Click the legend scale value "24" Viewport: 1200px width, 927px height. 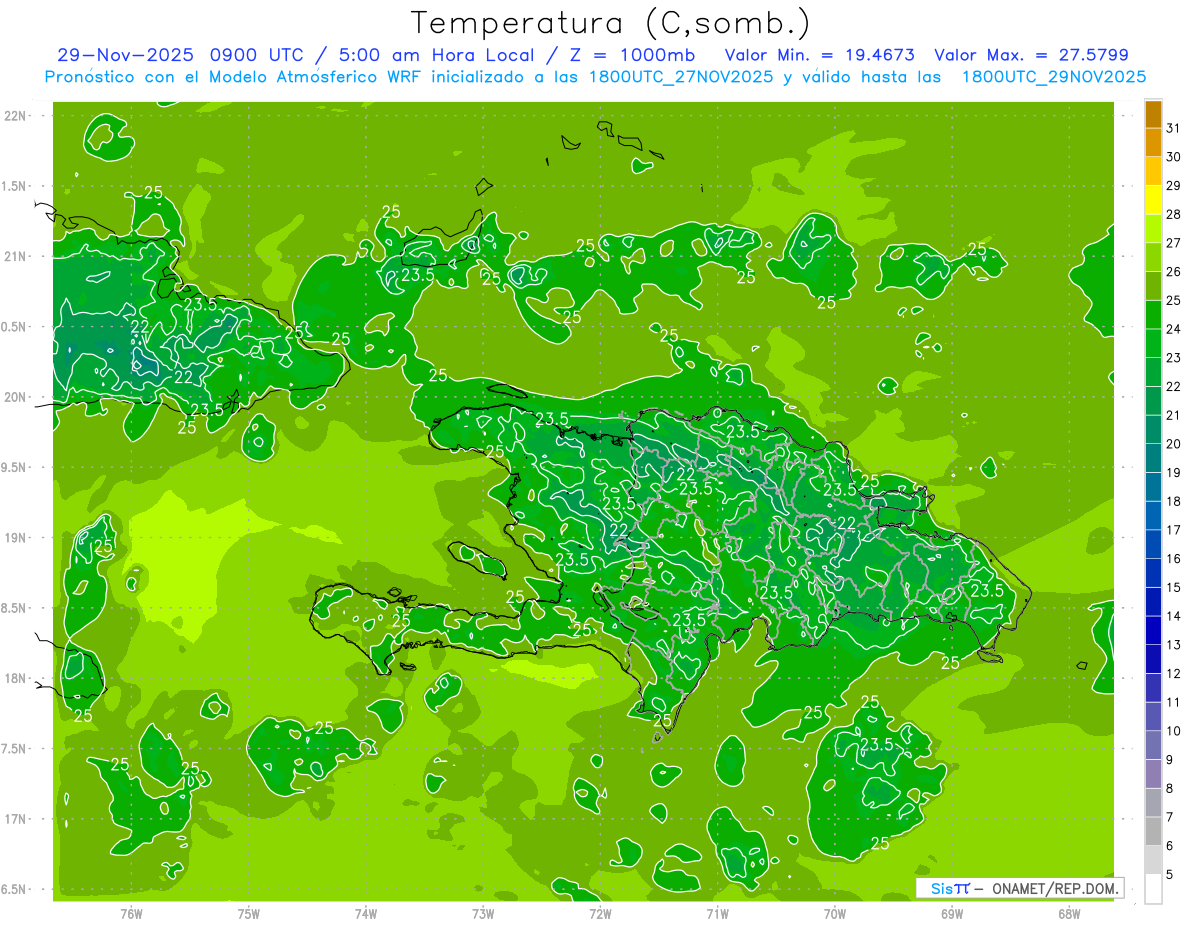coord(1173,329)
